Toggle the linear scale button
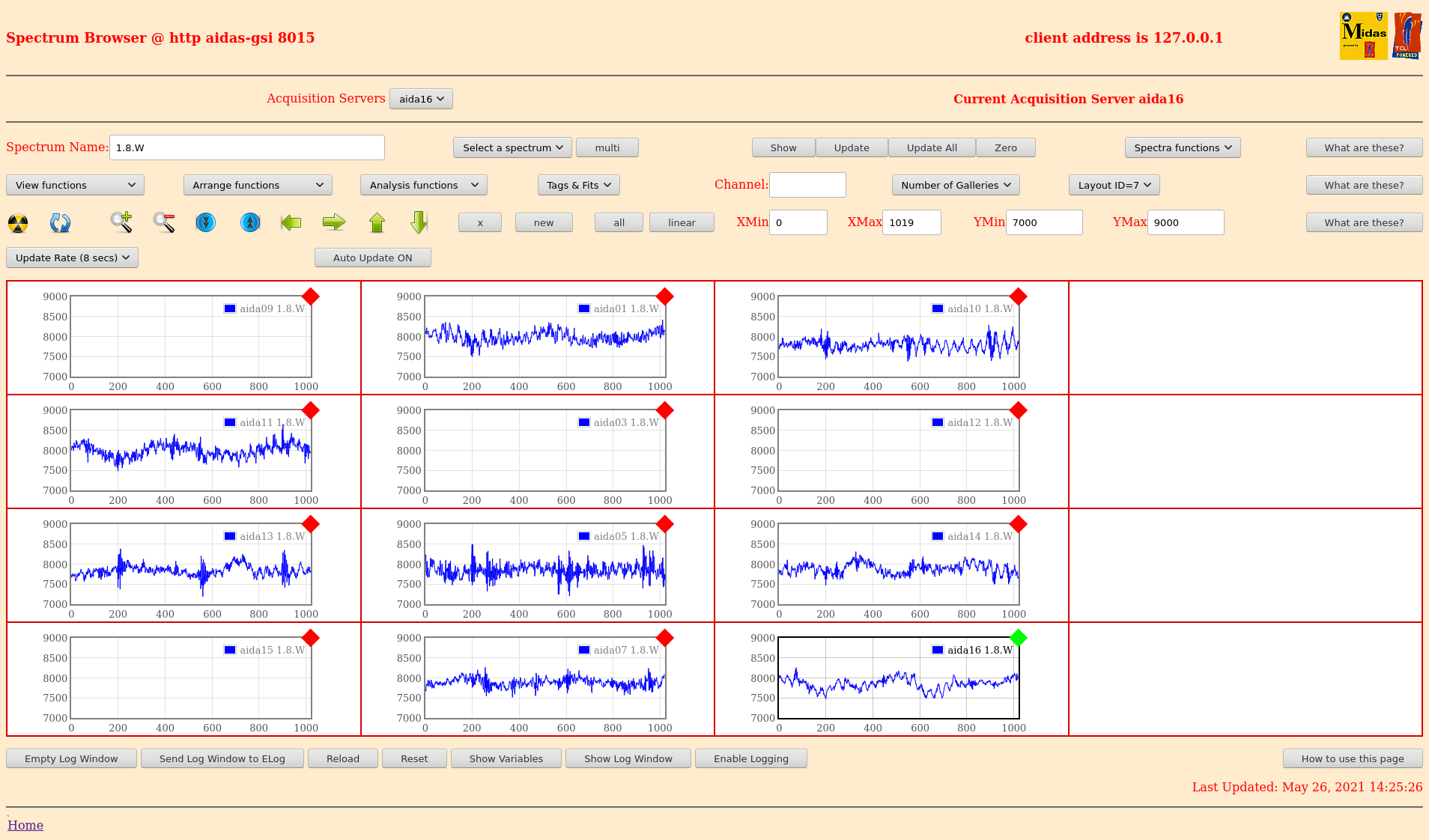 click(681, 222)
